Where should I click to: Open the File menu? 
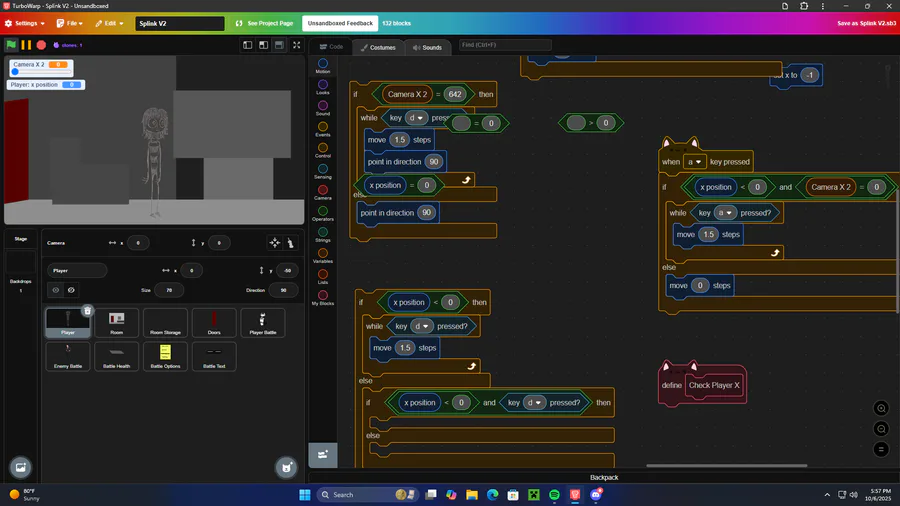click(69, 24)
